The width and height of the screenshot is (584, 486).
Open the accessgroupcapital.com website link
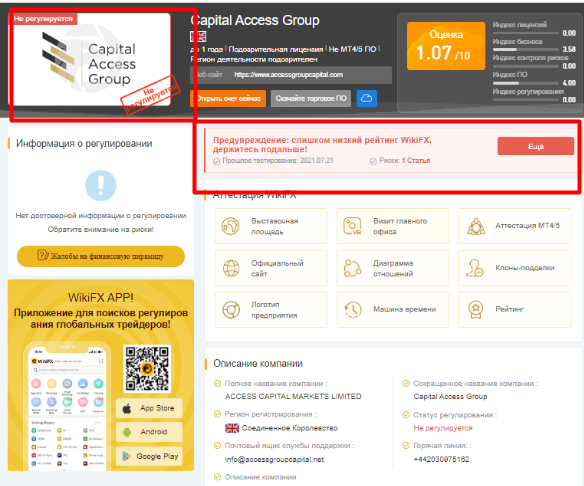pos(289,75)
